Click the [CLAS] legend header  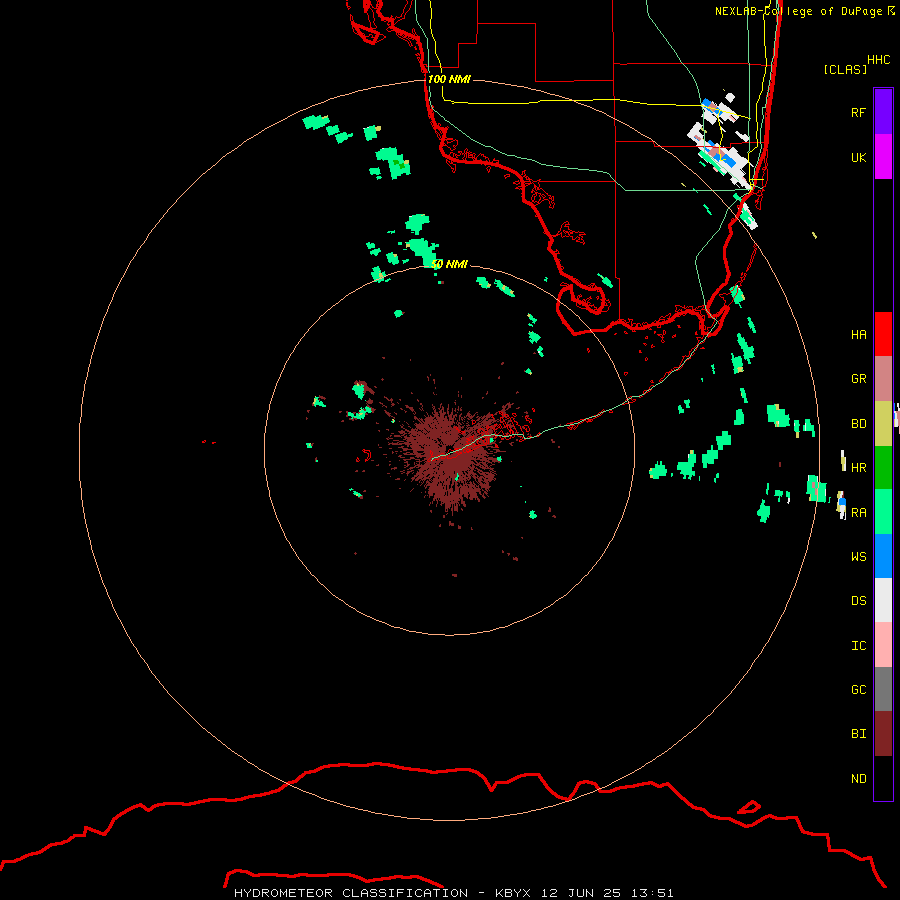coord(845,69)
